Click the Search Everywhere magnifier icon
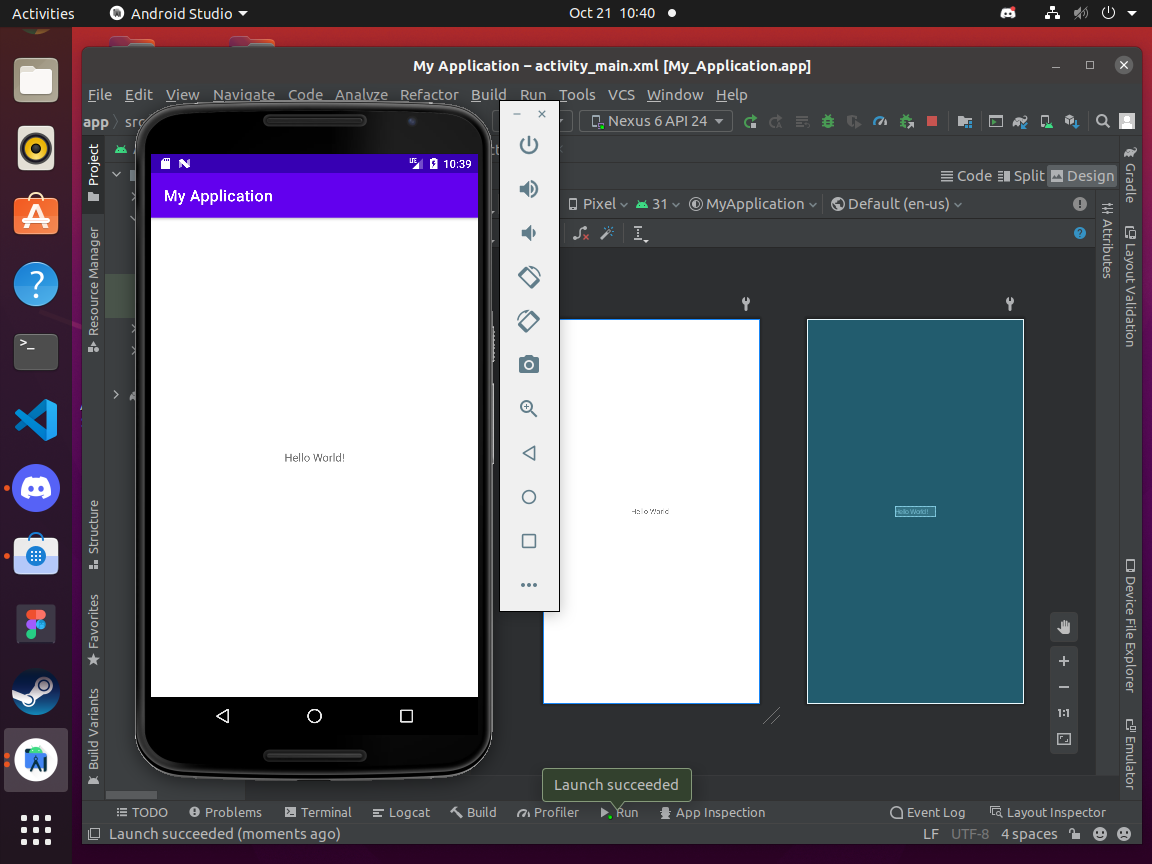1152x864 pixels. pos(1103,121)
